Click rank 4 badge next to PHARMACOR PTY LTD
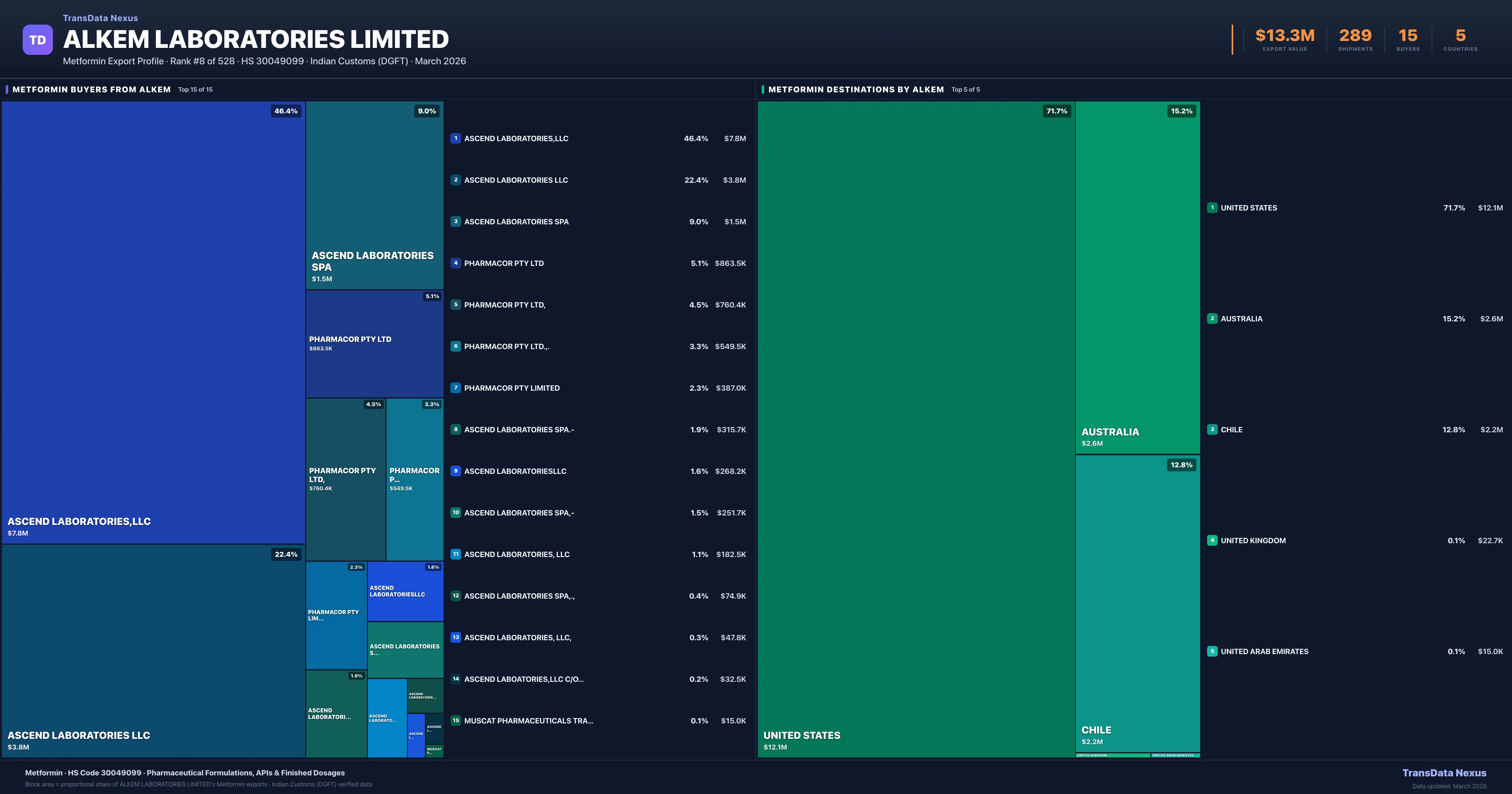 click(x=455, y=263)
